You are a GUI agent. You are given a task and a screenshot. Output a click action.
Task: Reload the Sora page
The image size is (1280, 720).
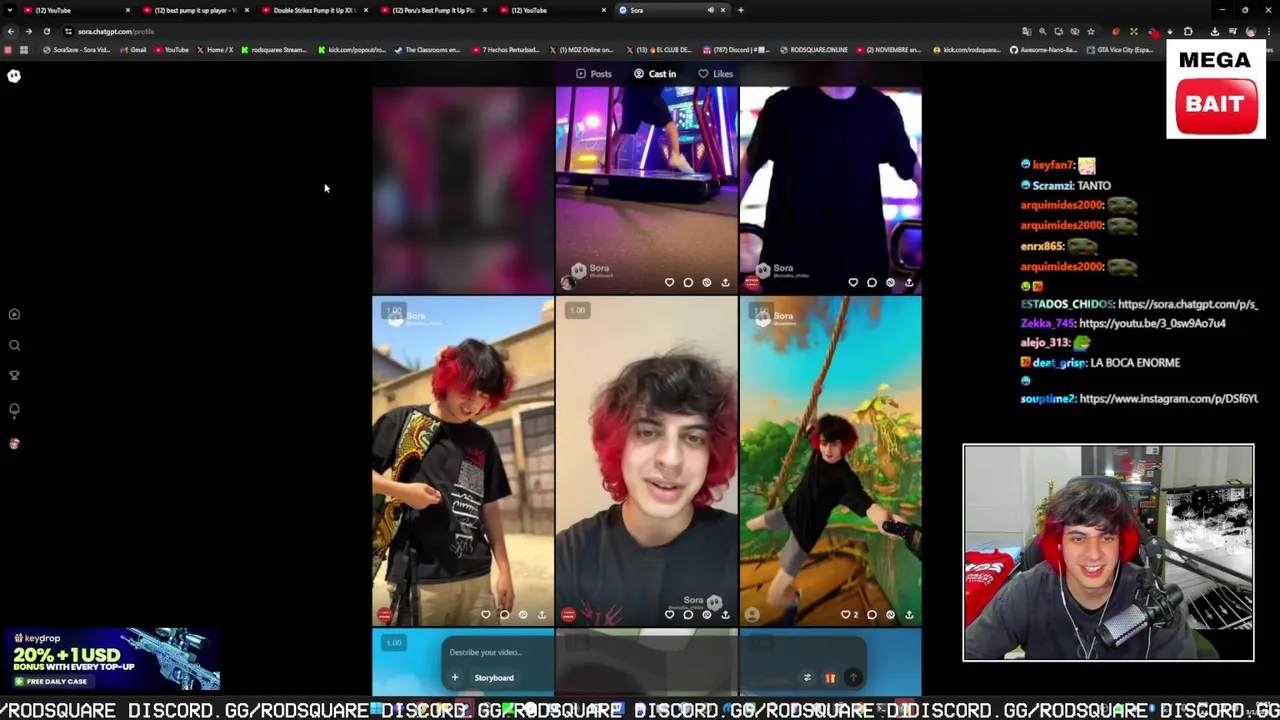[46, 31]
